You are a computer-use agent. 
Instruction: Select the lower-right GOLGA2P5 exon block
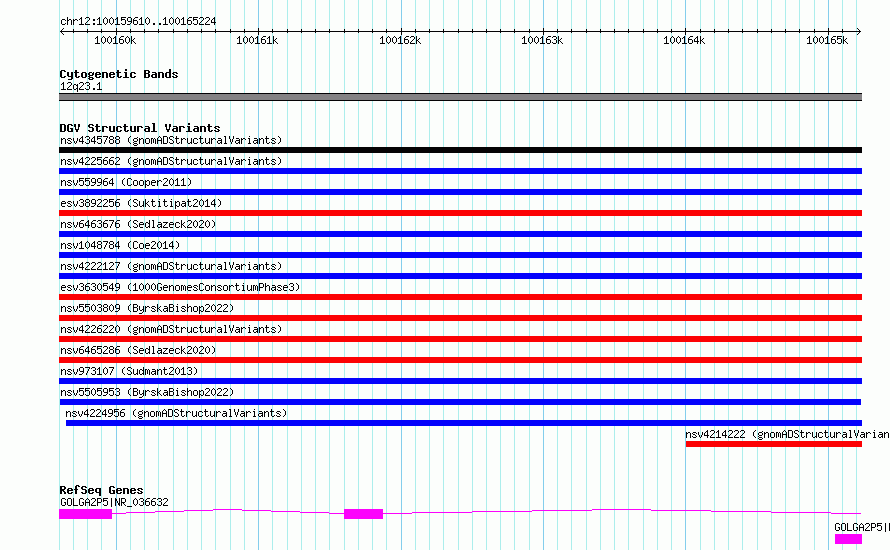click(x=849, y=539)
